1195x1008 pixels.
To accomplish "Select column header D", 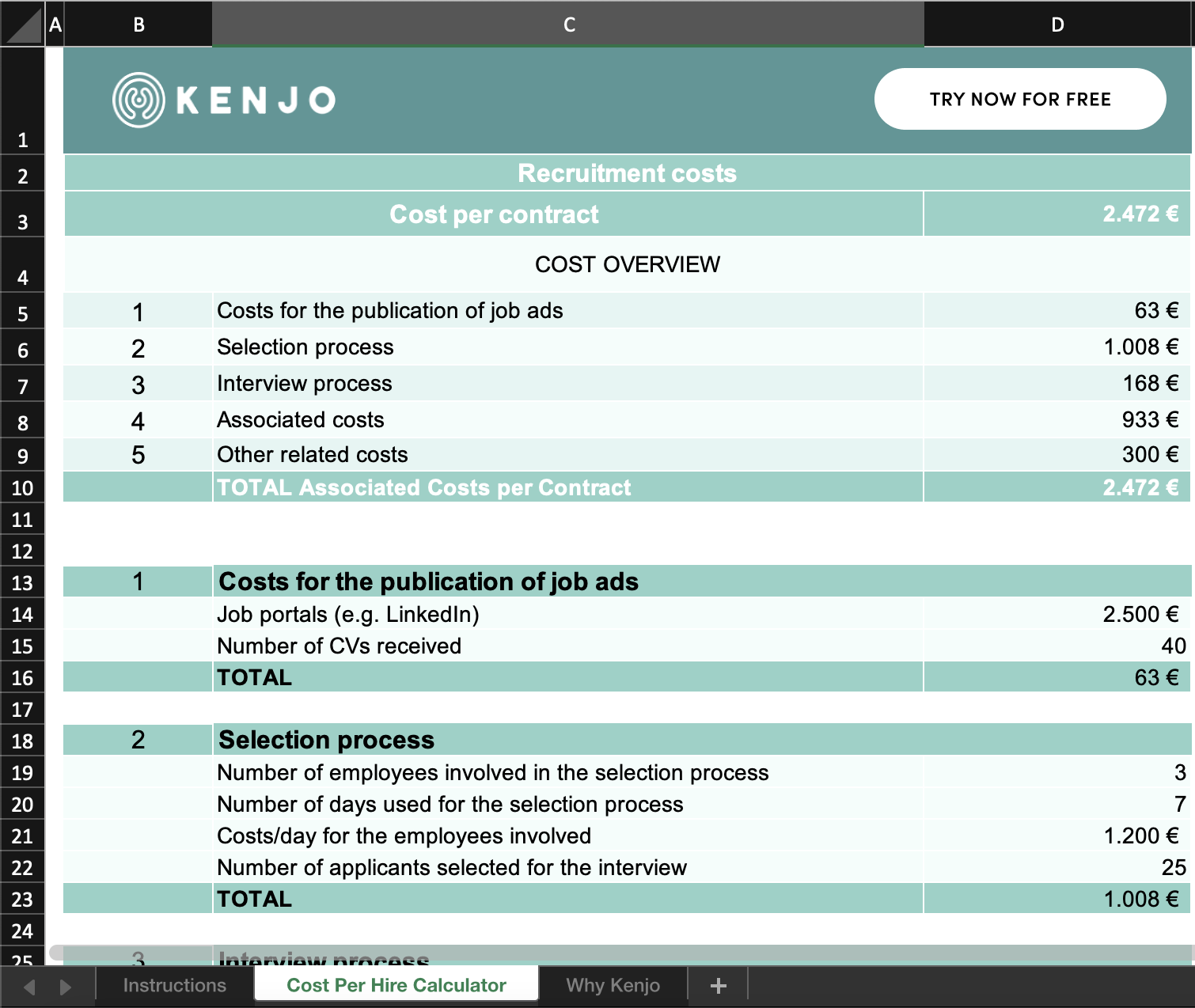I will click(x=1057, y=24).
